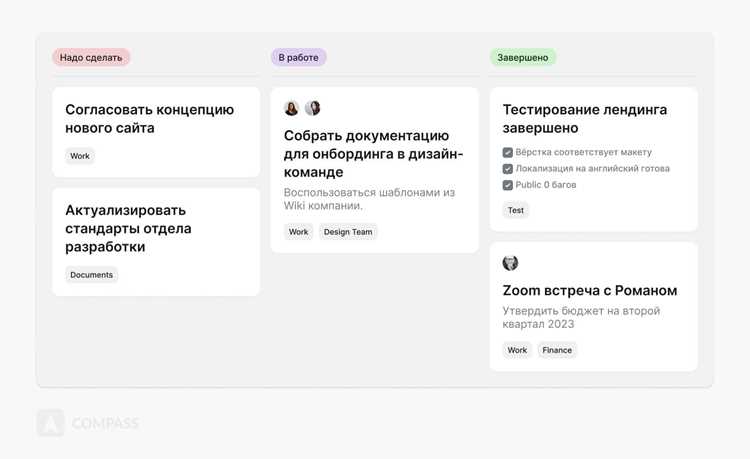Open the Zoom встреча с Романом title
This screenshot has height=459, width=750.
point(590,291)
